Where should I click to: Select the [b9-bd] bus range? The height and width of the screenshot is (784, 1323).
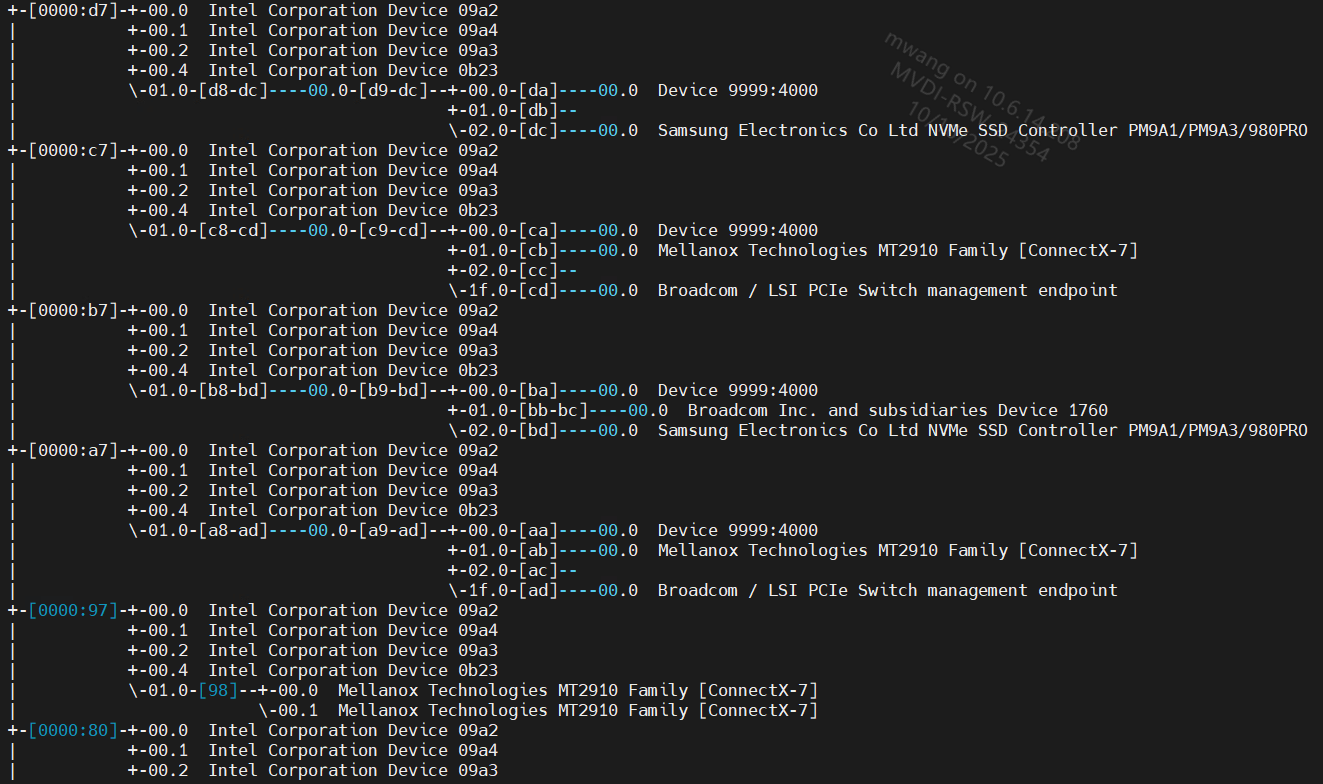(393, 390)
